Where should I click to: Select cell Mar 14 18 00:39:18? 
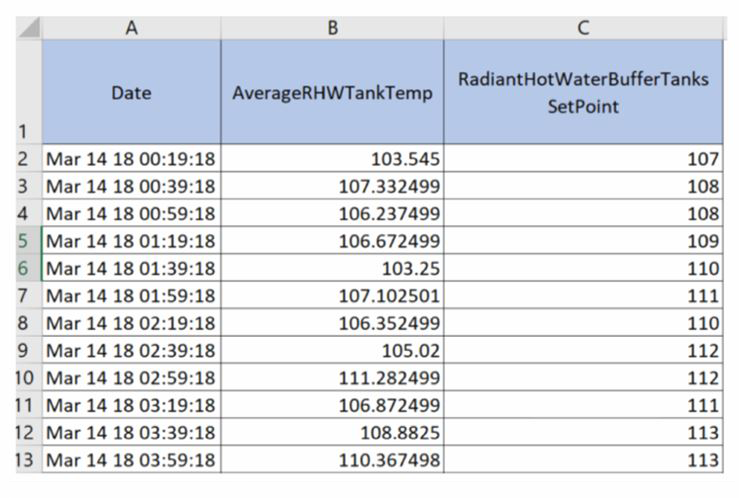[131, 186]
